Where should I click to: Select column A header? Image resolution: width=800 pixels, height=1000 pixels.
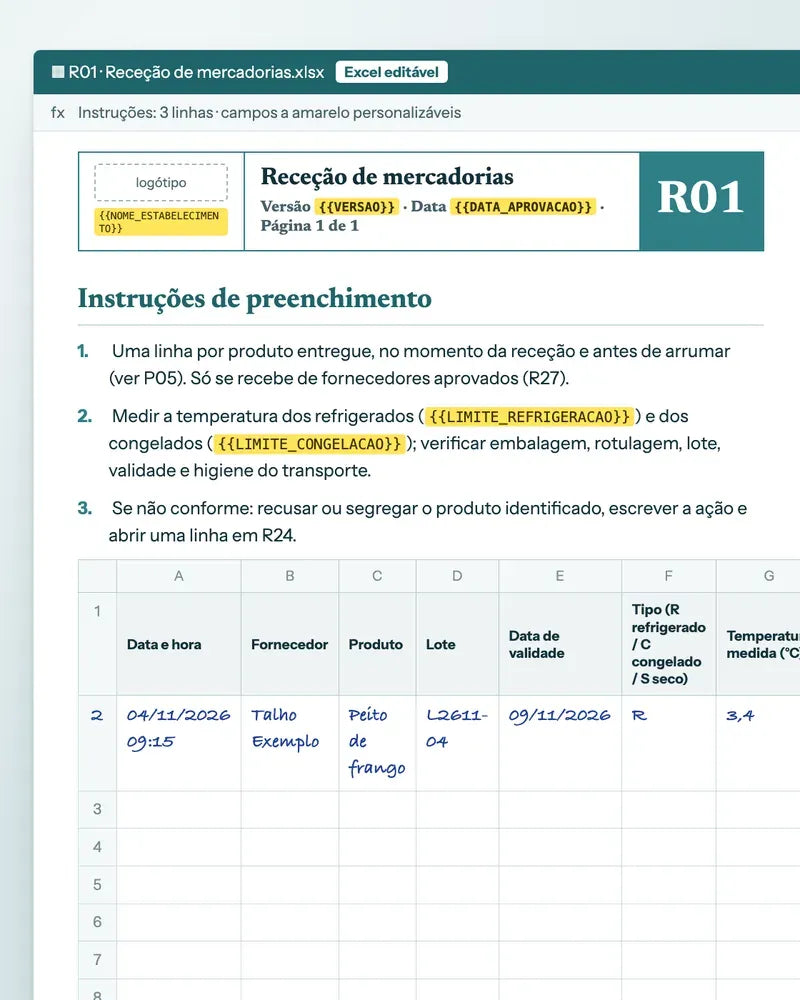tap(179, 576)
